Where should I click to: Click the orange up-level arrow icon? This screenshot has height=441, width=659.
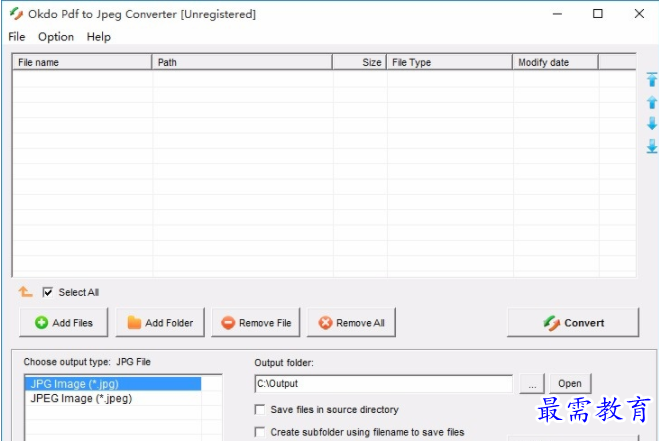pos(25,291)
